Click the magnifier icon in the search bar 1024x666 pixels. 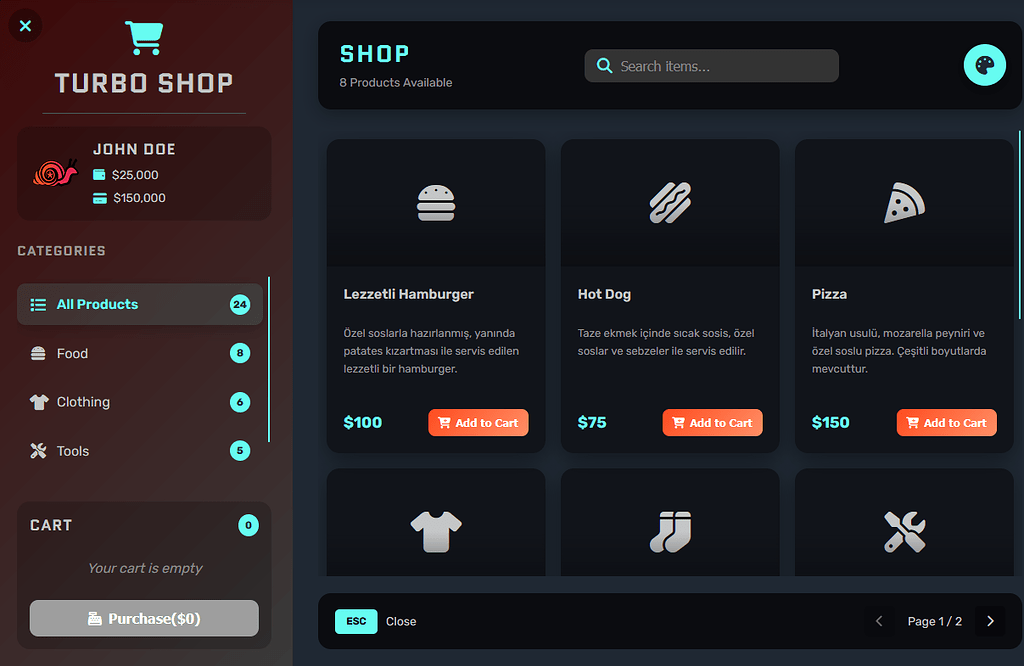[604, 65]
